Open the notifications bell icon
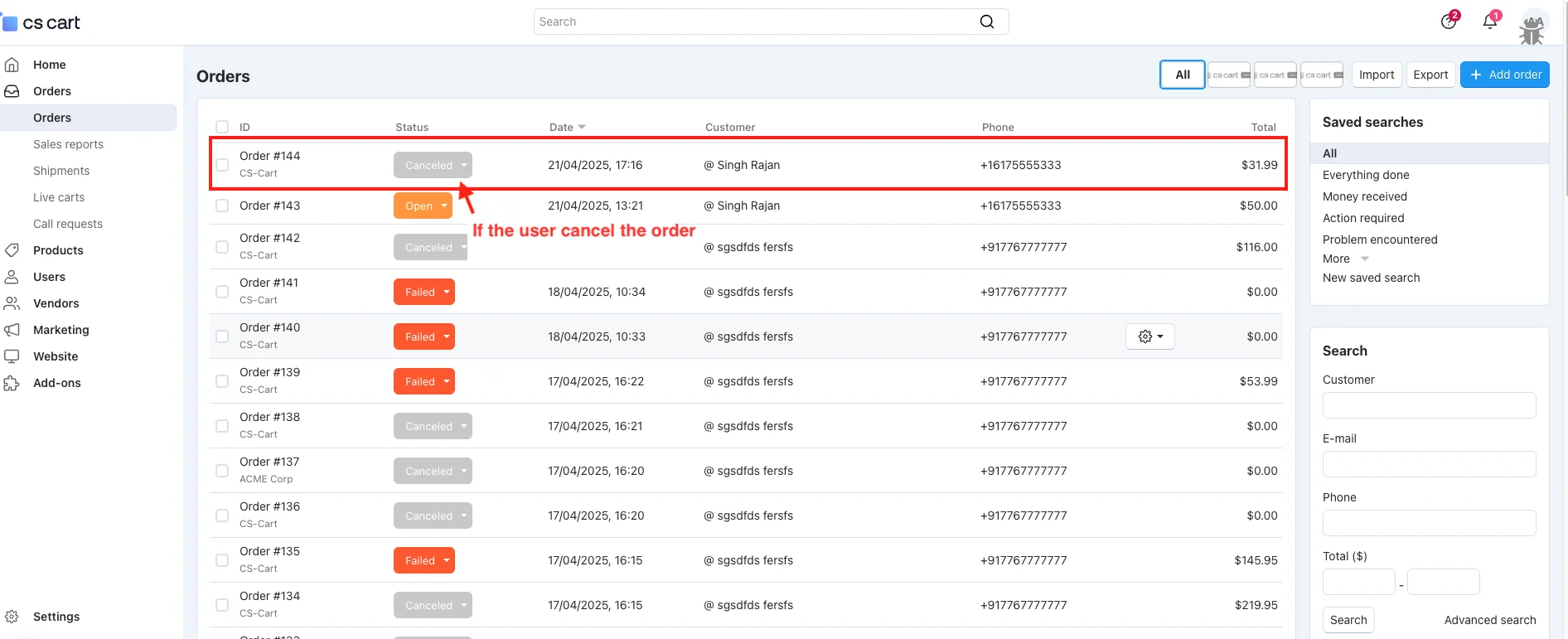The image size is (1568, 639). [x=1490, y=22]
